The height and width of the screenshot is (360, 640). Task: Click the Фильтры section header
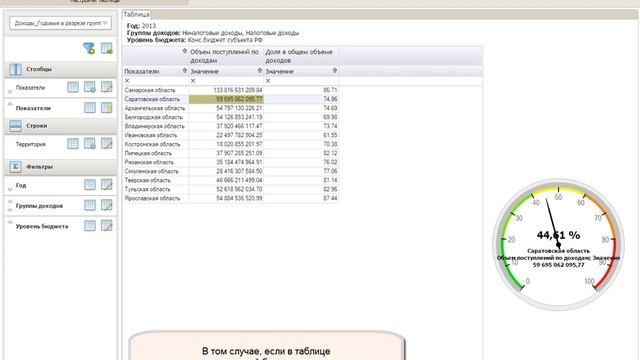tap(61, 167)
